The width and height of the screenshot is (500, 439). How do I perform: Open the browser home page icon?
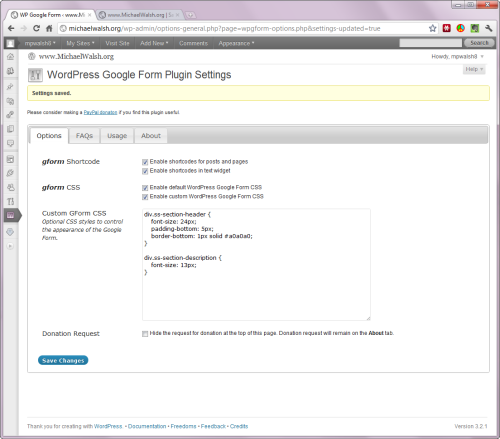tap(49, 28)
